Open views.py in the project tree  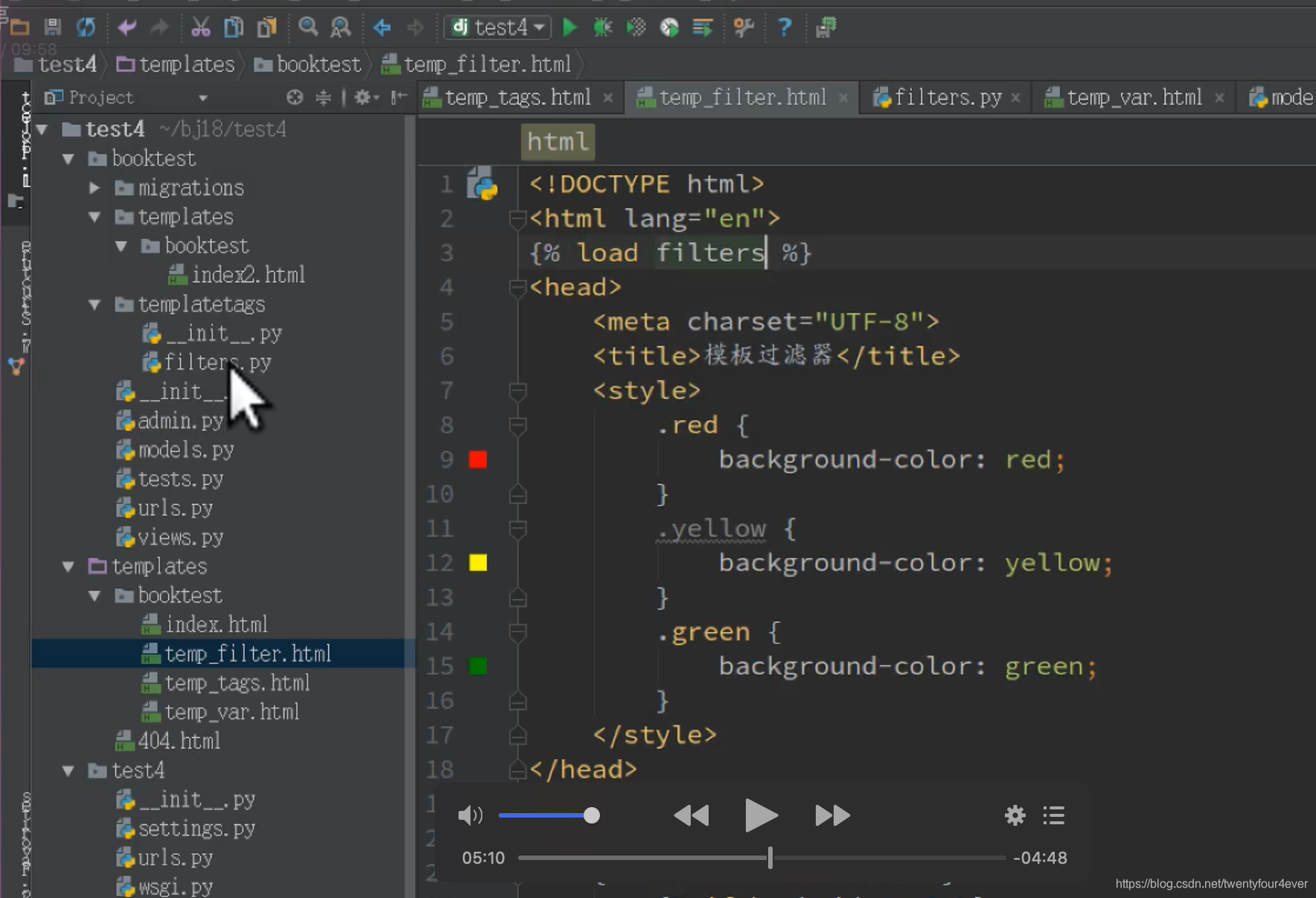[x=170, y=538]
